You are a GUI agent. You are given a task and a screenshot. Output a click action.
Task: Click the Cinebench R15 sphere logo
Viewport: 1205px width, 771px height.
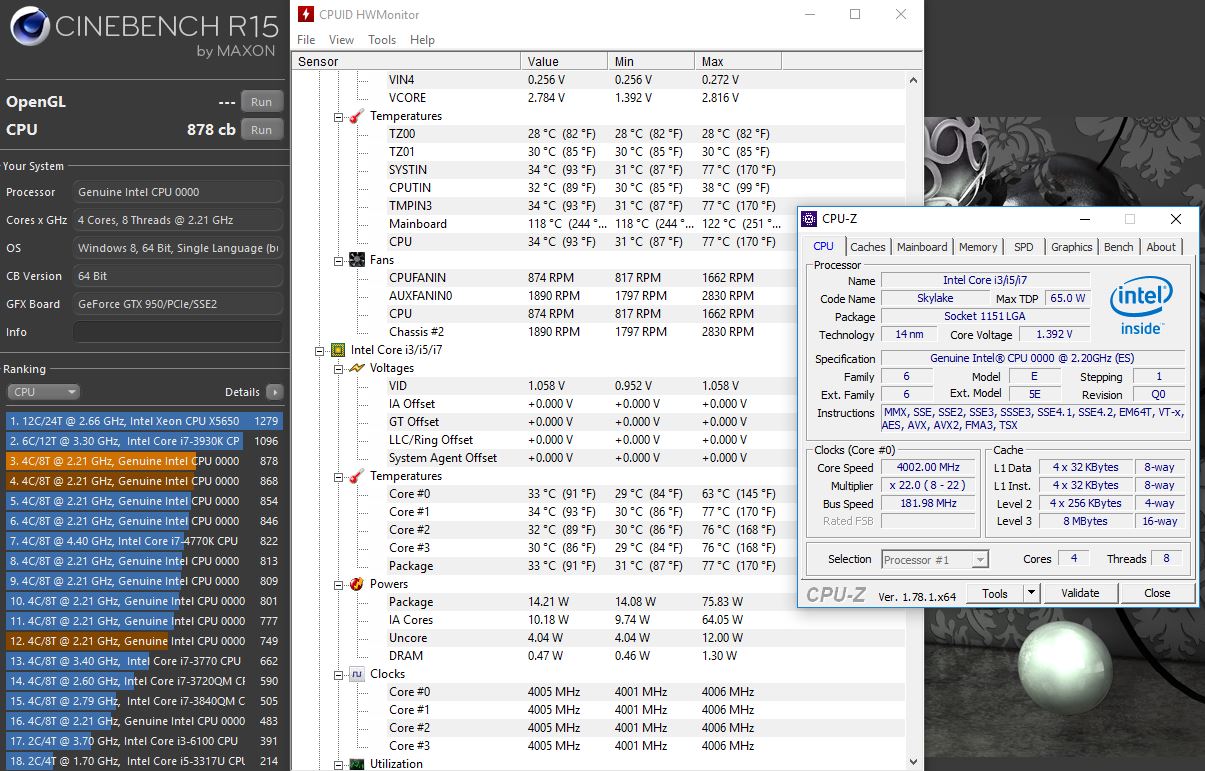tap(30, 27)
